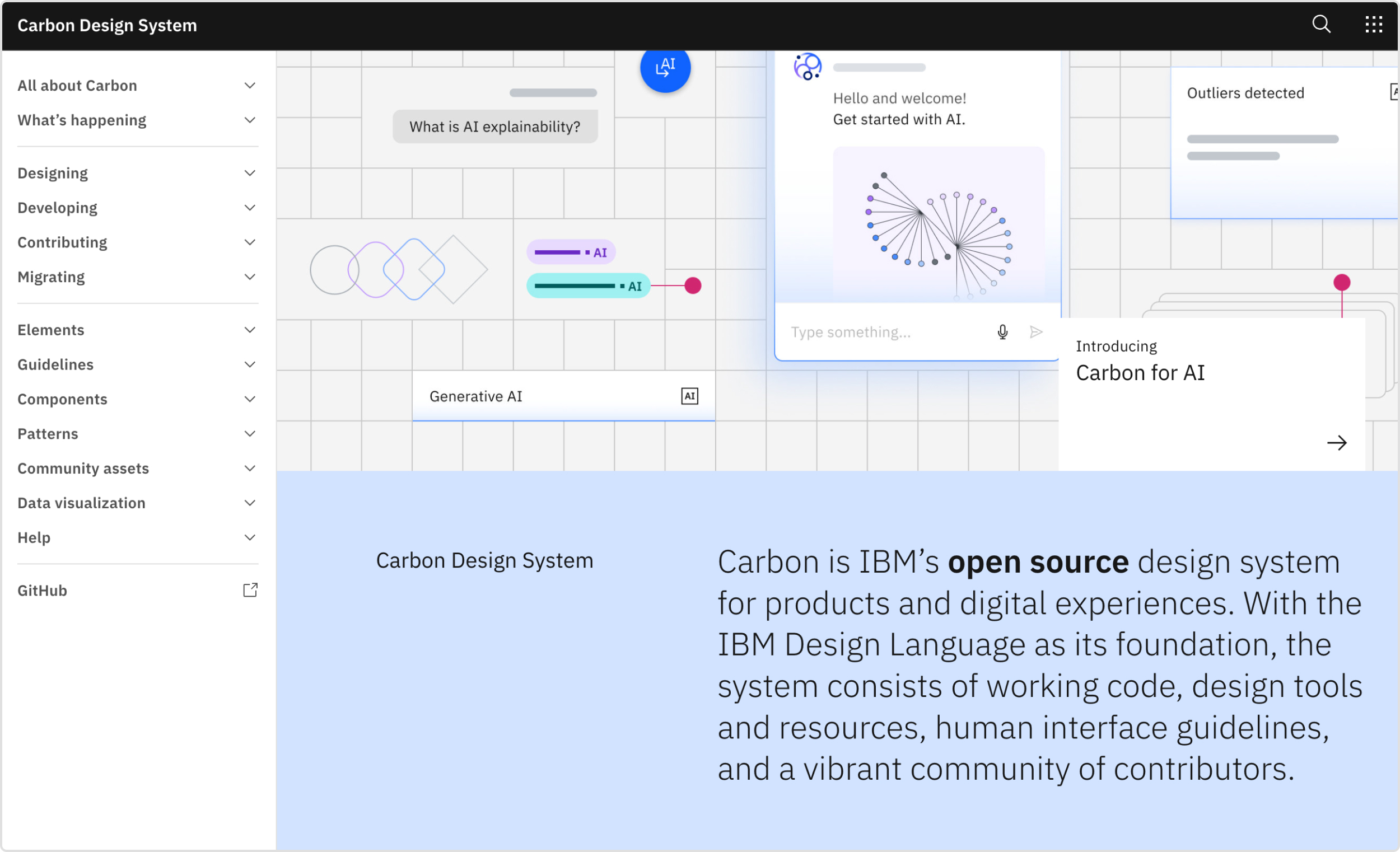1400x852 pixels.
Task: Expand the Contributing chevron
Action: point(249,242)
